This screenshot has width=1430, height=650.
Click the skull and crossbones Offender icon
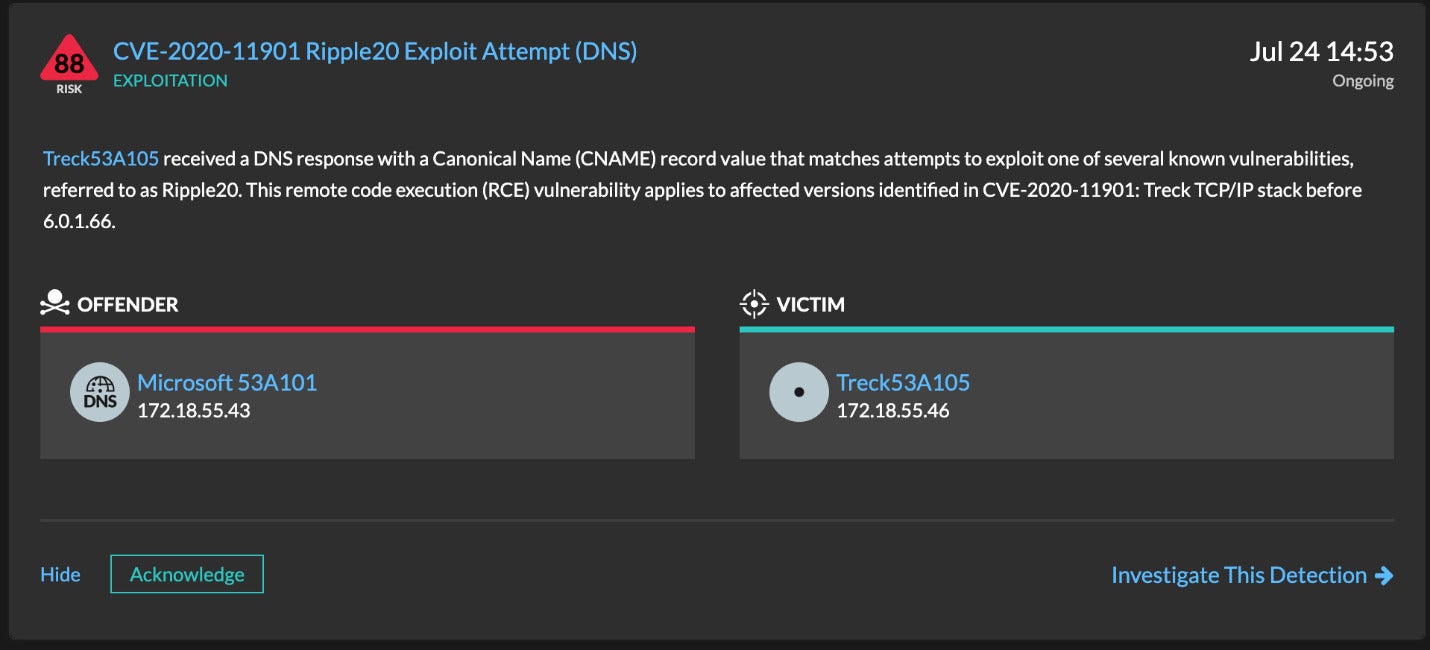tap(55, 303)
